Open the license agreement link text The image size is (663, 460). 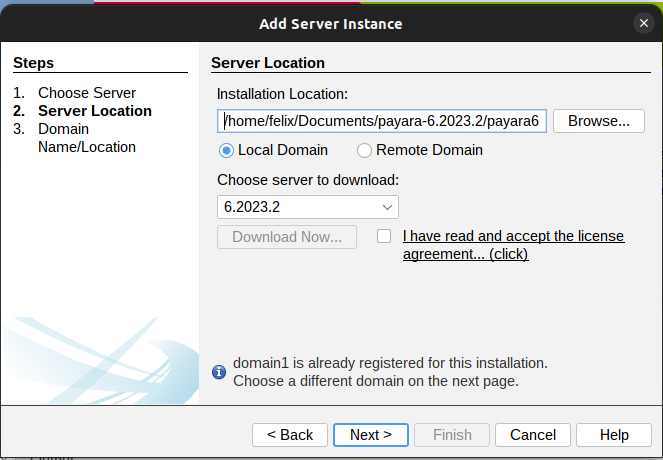pyautogui.click(x=513, y=245)
